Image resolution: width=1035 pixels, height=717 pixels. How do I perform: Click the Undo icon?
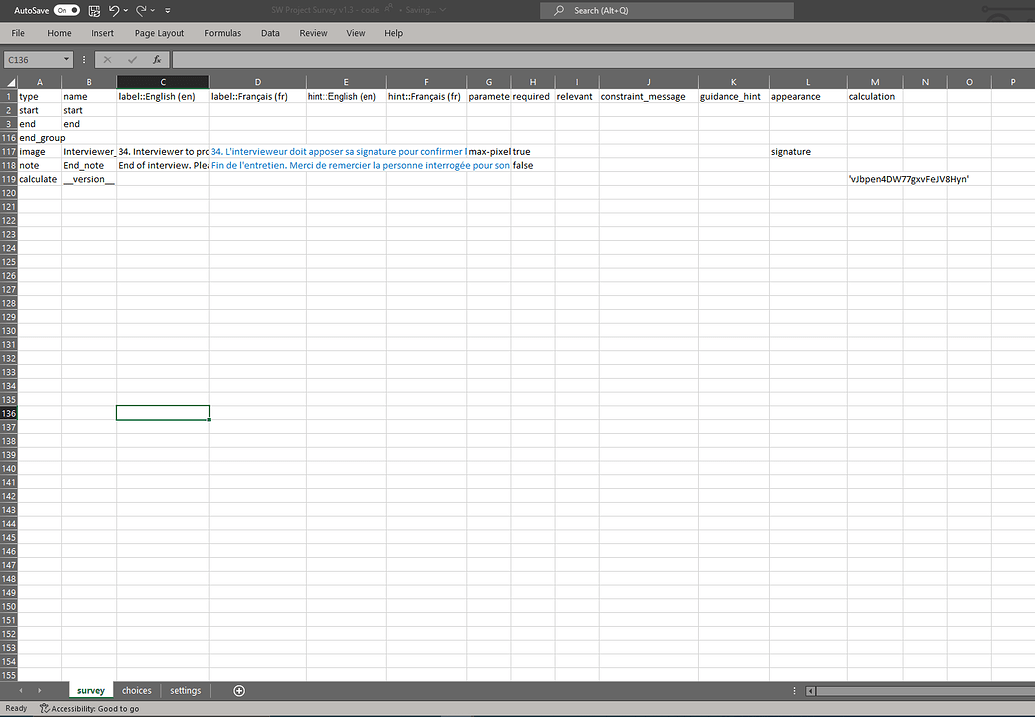pyautogui.click(x=115, y=10)
